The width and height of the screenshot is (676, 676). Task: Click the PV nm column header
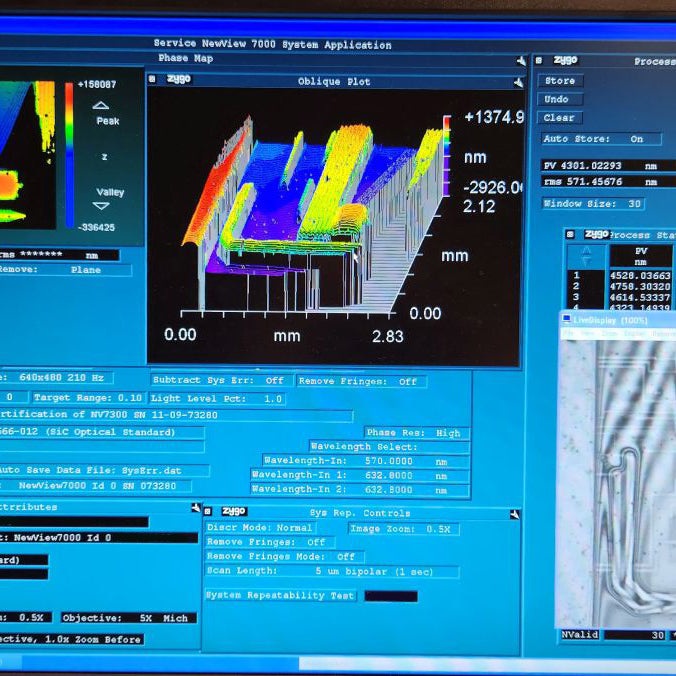(641, 256)
